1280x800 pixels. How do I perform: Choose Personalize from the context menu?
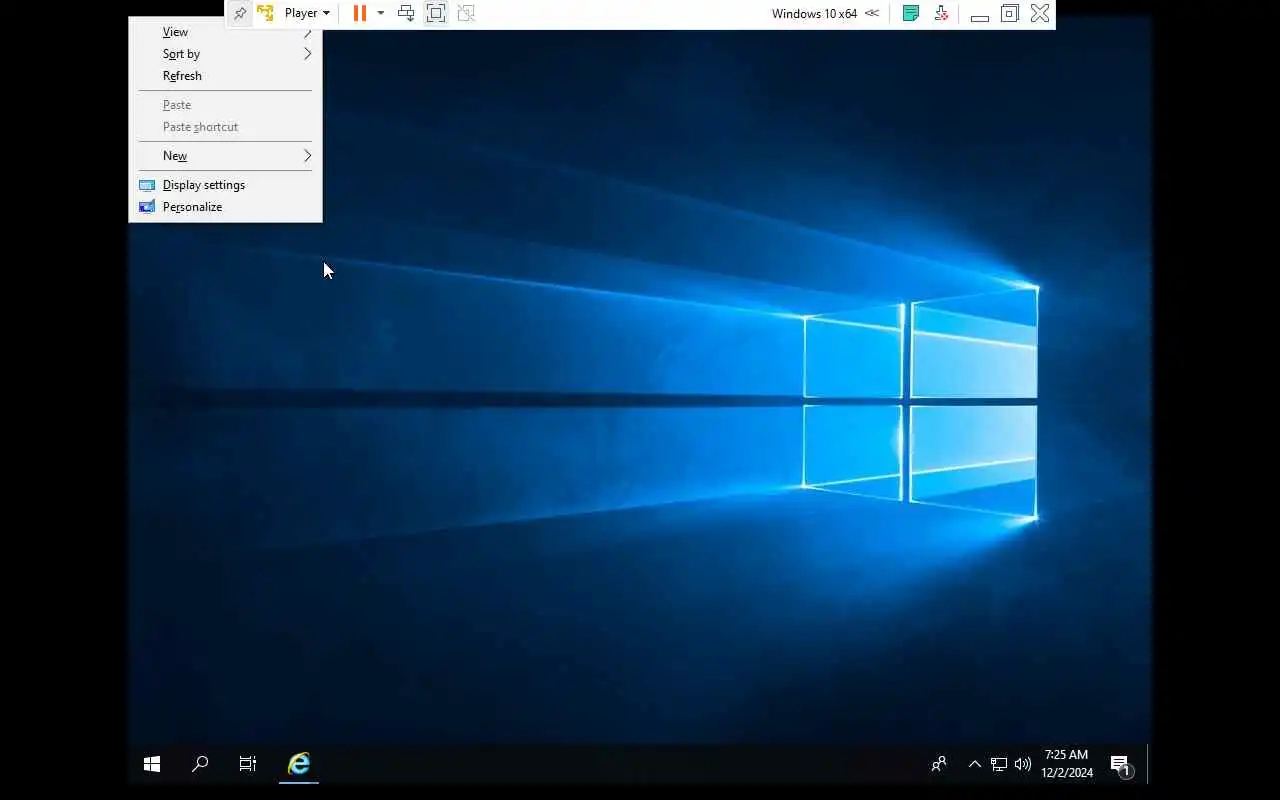[225, 207]
